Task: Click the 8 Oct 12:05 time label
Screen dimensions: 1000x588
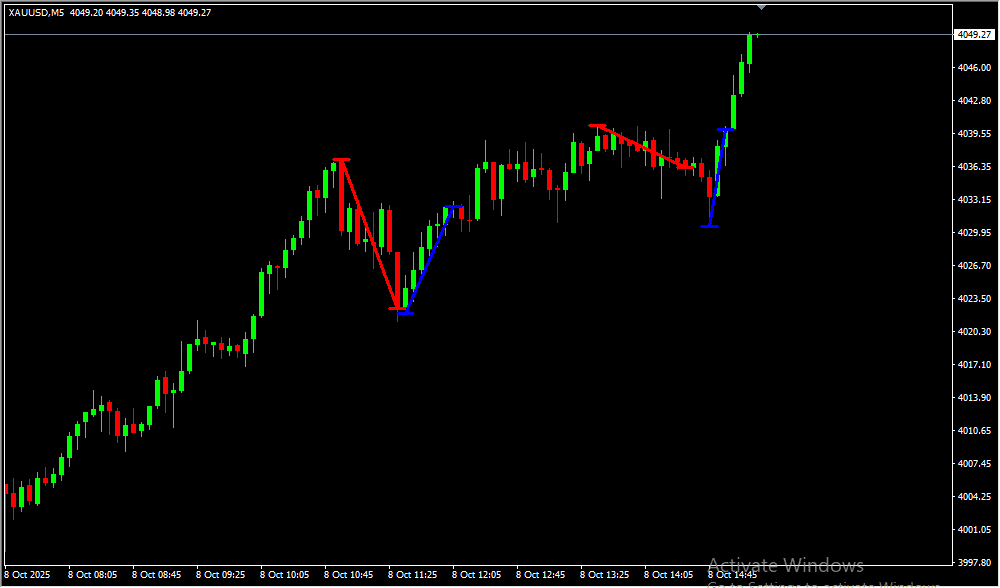Action: (476, 575)
